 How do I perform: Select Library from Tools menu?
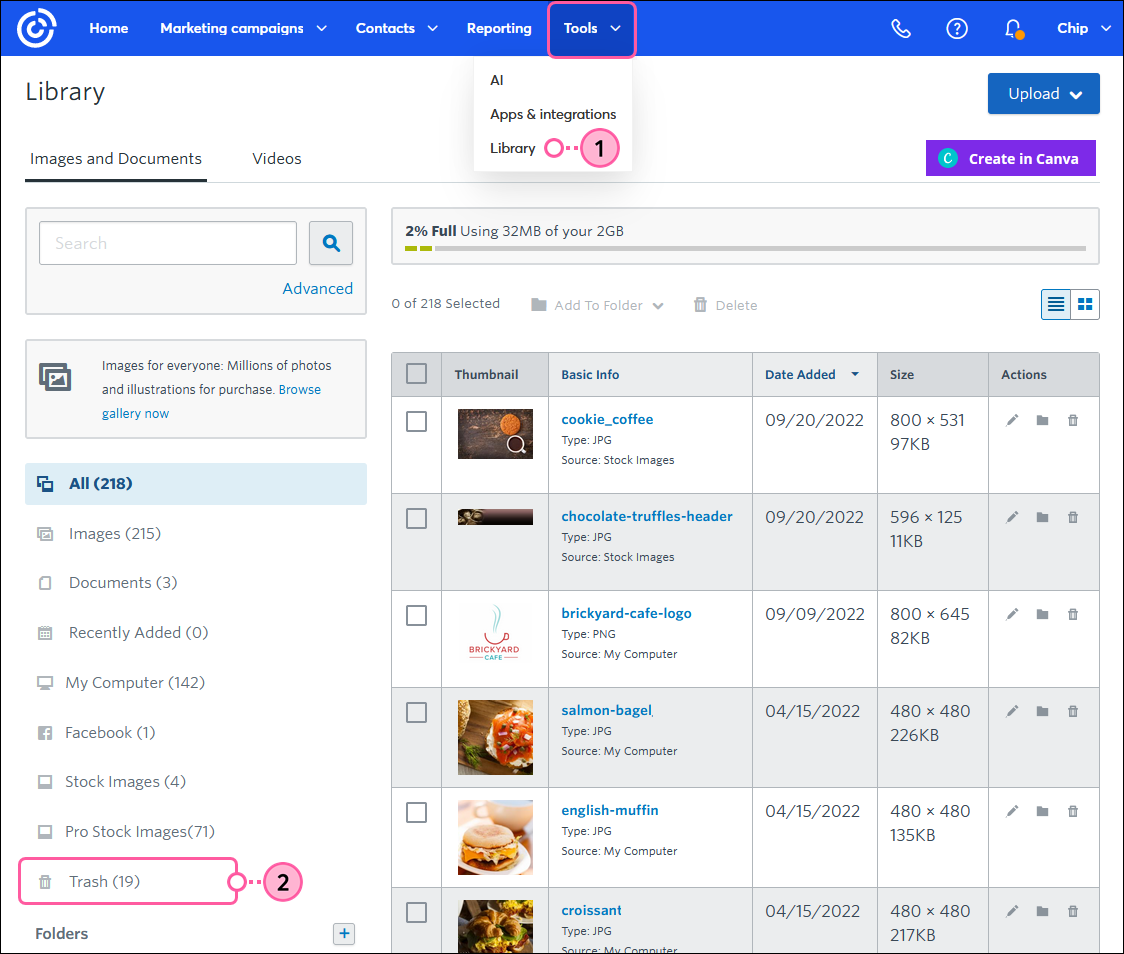click(513, 148)
